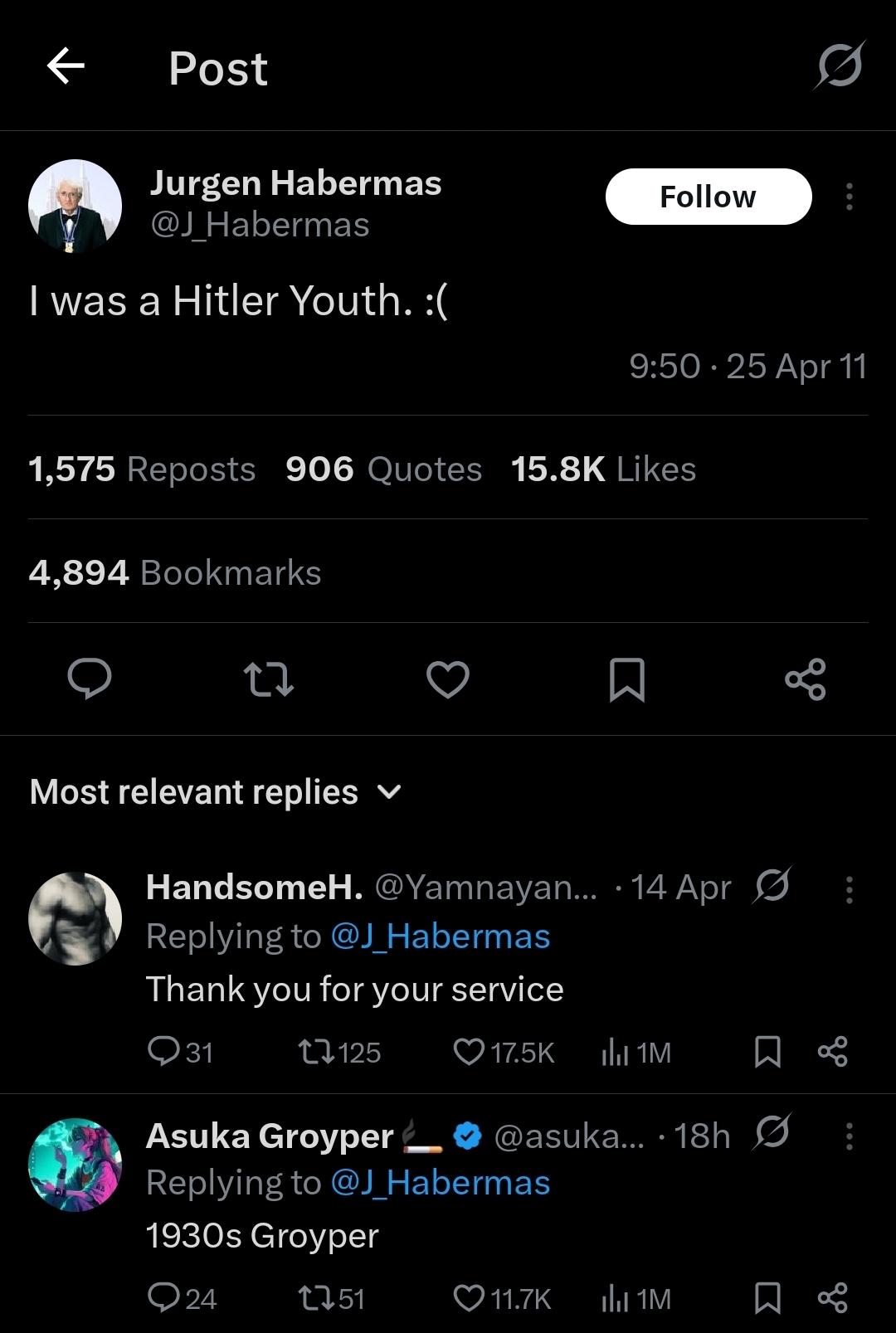This screenshot has width=896, height=1333.
Task: Repost the main post
Action: pos(269,679)
